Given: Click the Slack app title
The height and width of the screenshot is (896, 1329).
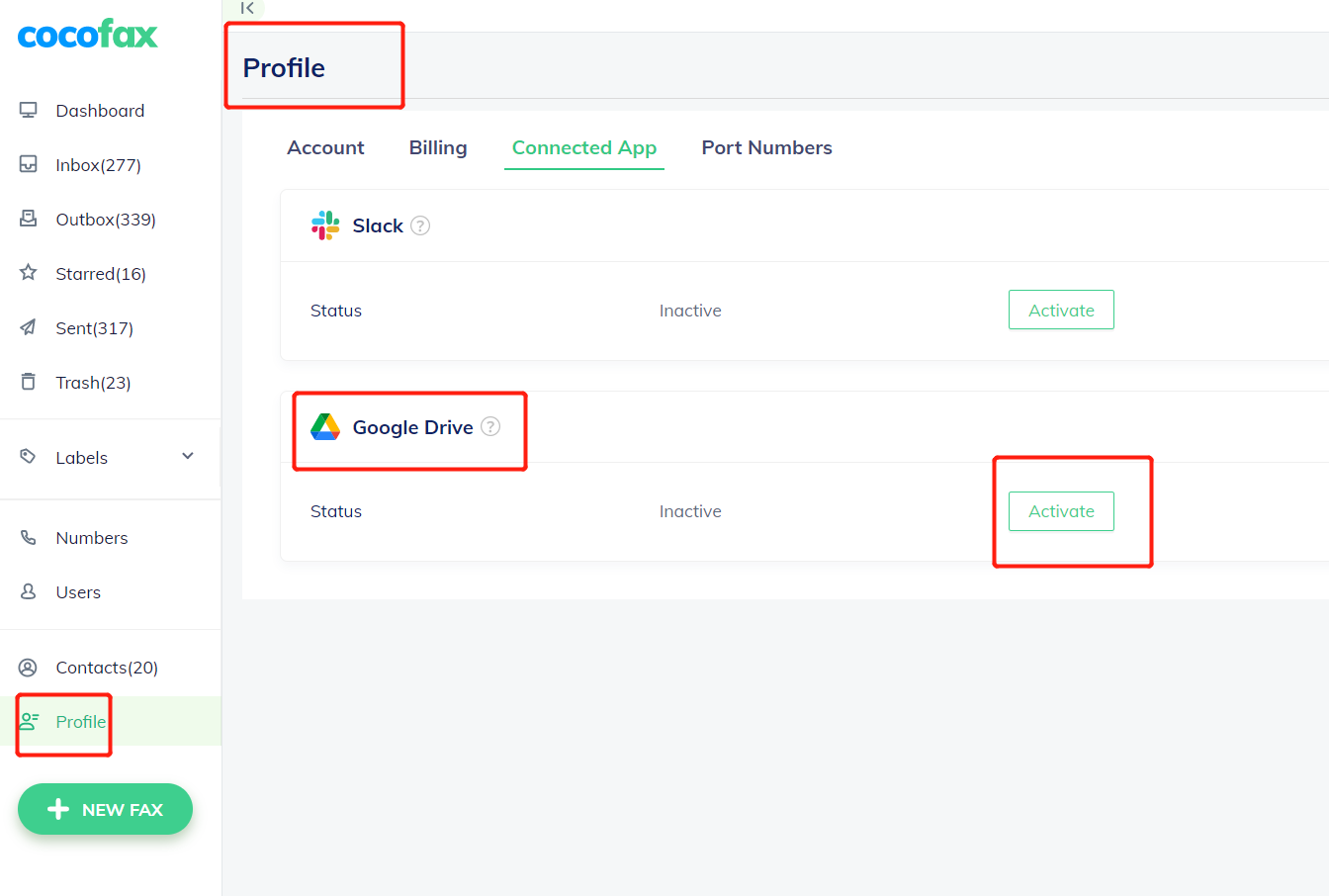Looking at the screenshot, I should pos(378,225).
